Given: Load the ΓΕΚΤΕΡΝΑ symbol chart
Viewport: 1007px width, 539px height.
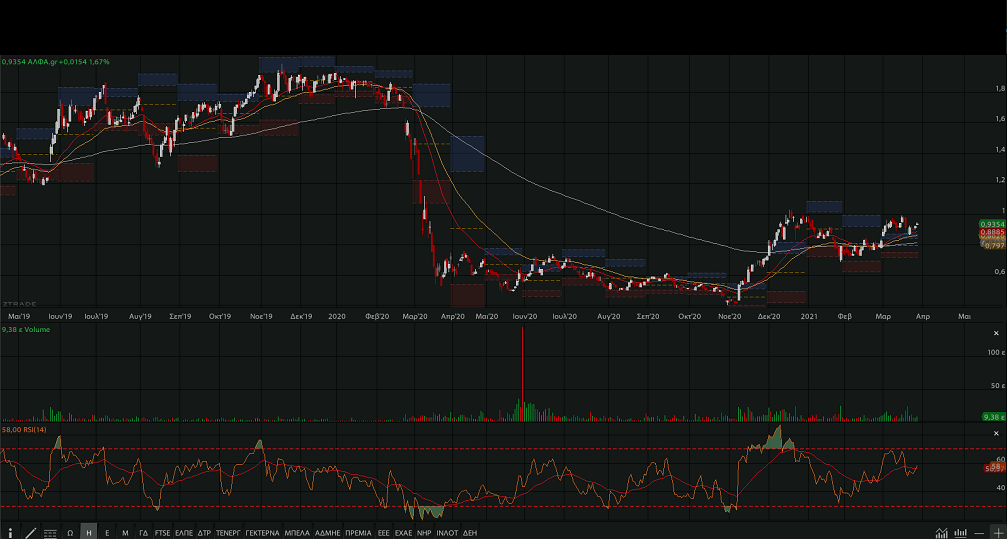Looking at the screenshot, I should click(x=263, y=533).
